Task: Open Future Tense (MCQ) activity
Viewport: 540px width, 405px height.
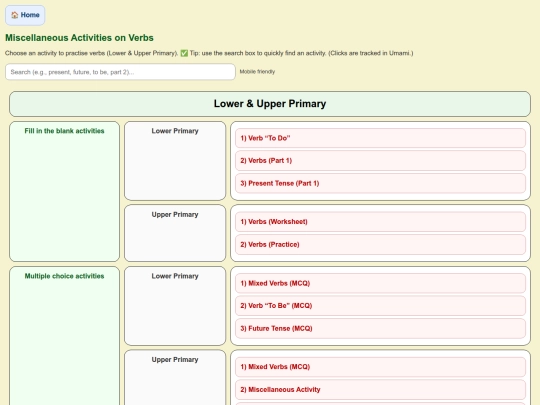Action: pos(380,329)
